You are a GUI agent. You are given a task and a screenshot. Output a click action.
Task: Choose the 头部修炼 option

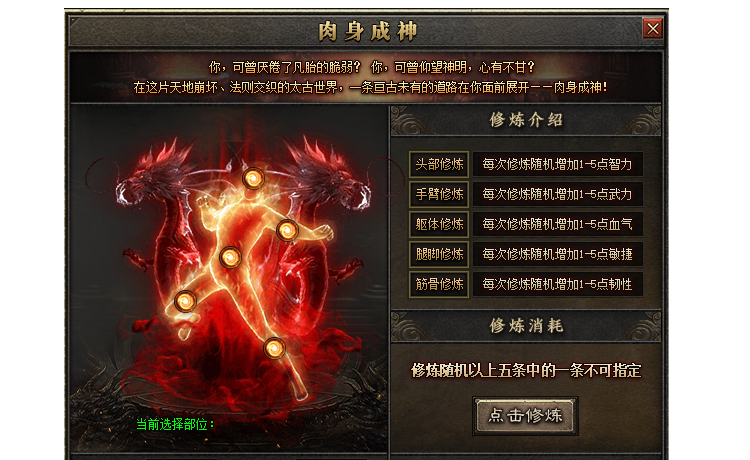pos(439,165)
